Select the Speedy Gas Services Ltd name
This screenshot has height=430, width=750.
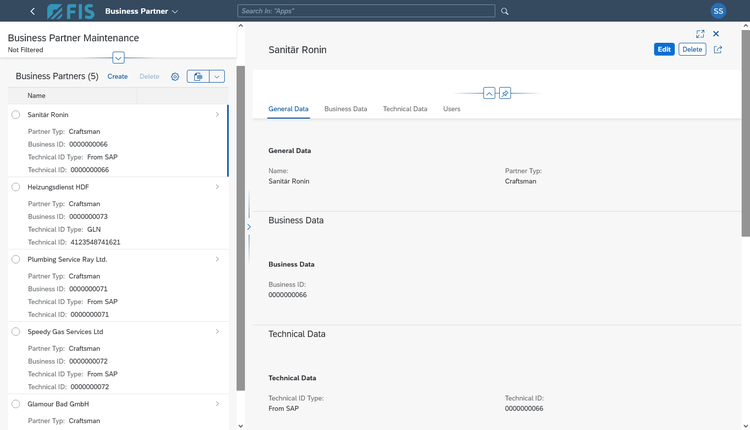click(x=66, y=331)
